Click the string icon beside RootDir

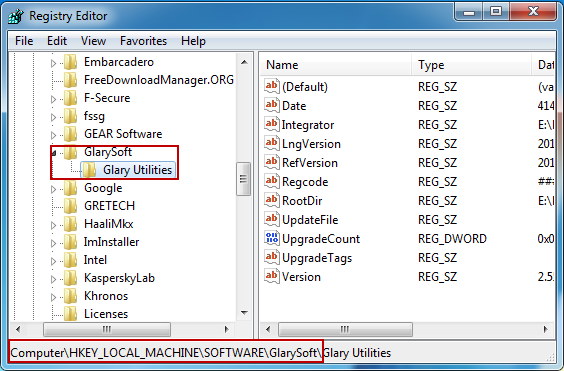pyautogui.click(x=272, y=200)
